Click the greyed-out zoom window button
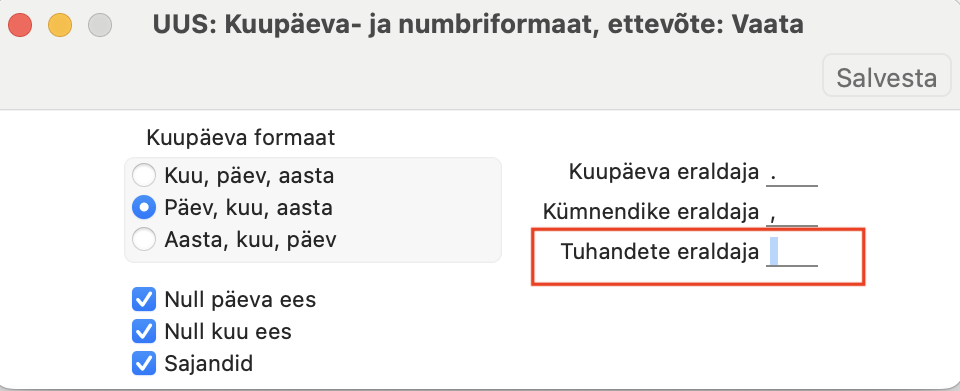Image resolution: width=960 pixels, height=391 pixels. pos(100,25)
